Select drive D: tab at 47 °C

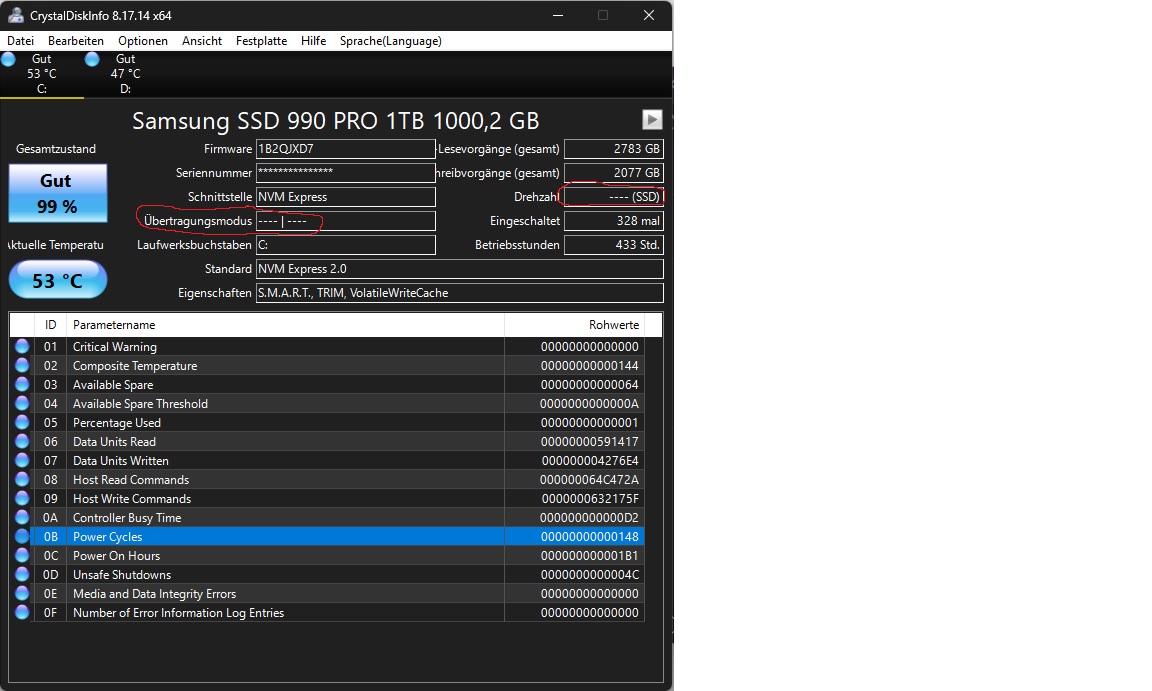click(125, 73)
